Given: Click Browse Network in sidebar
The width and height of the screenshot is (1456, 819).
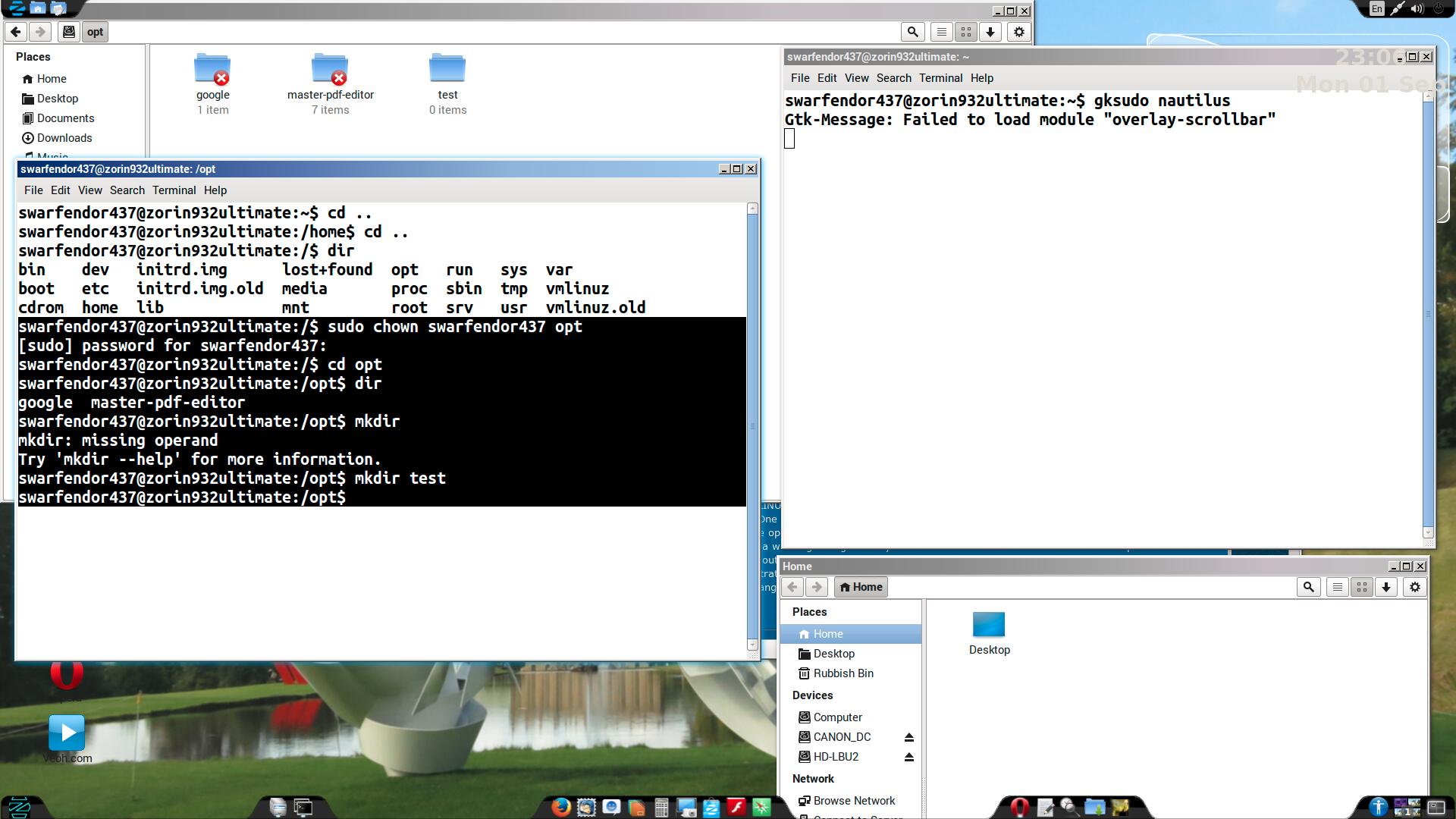Looking at the screenshot, I should pos(853,801).
